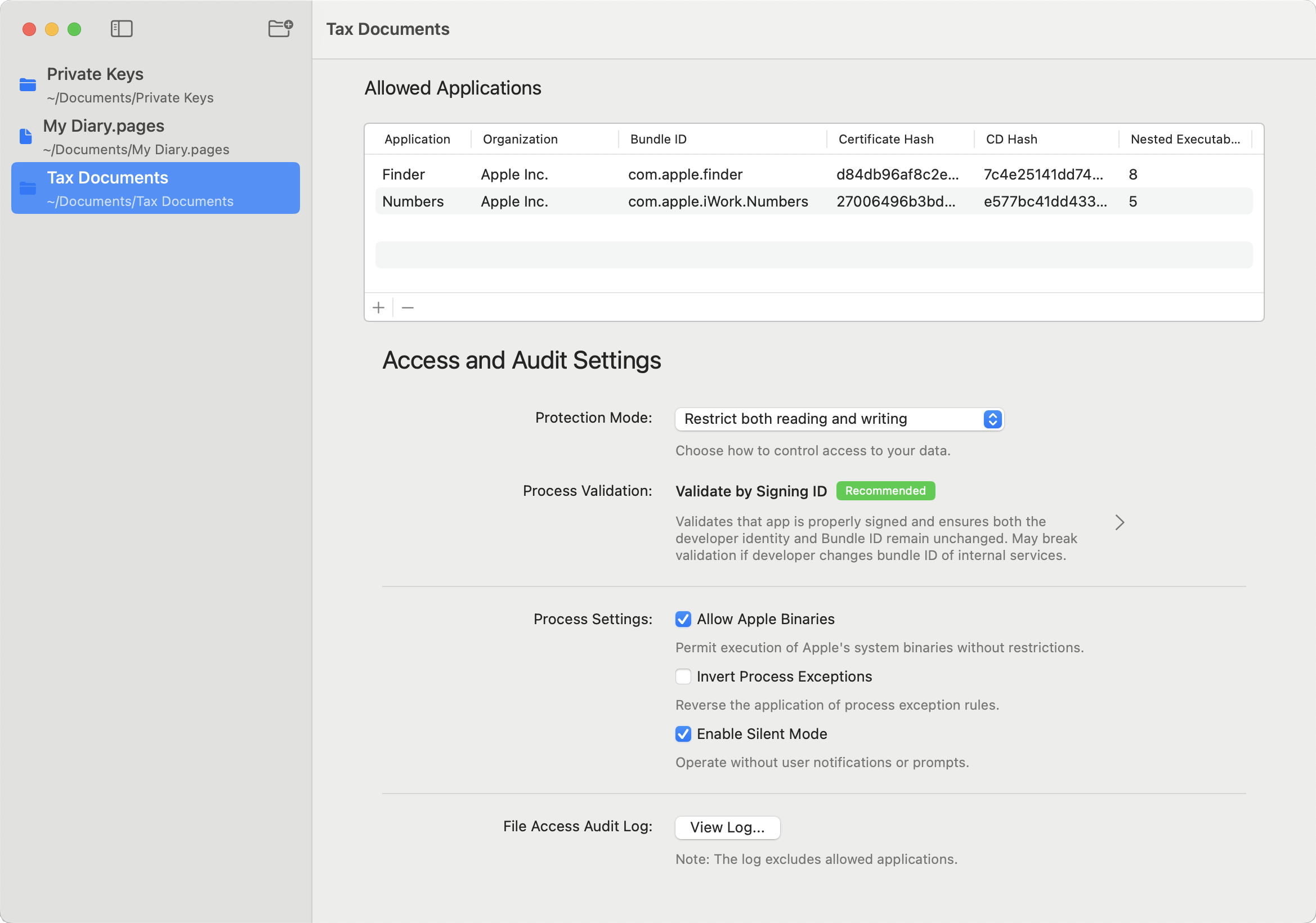Sort by the Application column header
1316x923 pixels.
[x=417, y=139]
